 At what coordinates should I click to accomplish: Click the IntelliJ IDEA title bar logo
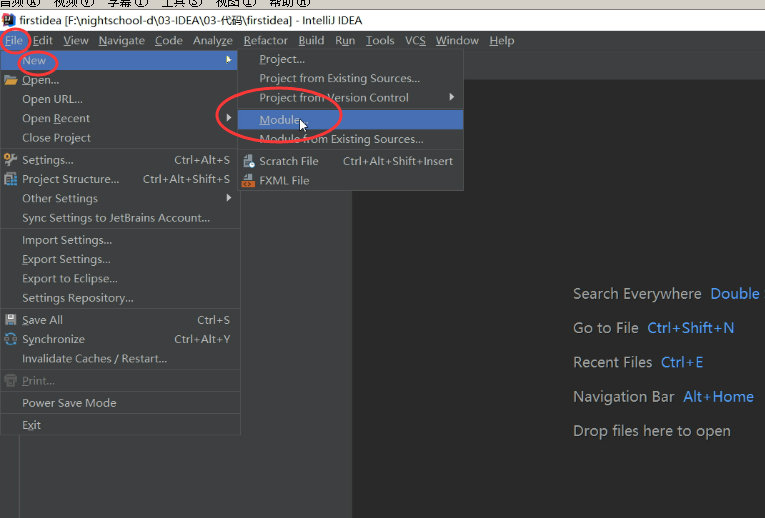click(8, 20)
